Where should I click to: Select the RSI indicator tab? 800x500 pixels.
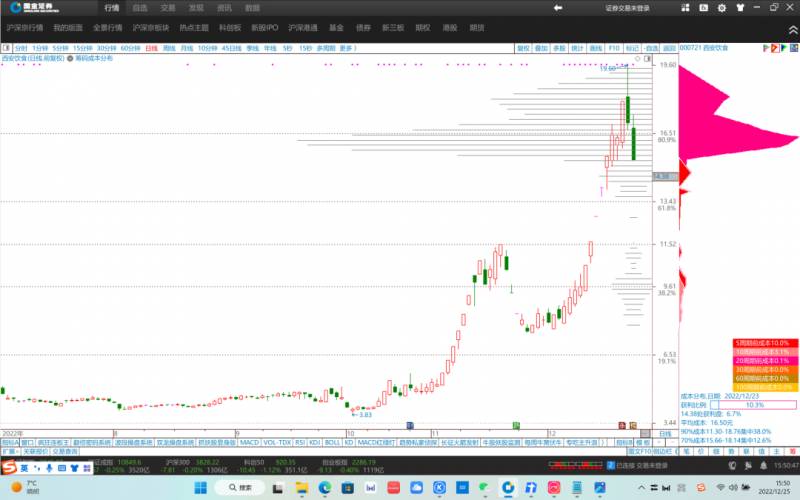coord(299,442)
